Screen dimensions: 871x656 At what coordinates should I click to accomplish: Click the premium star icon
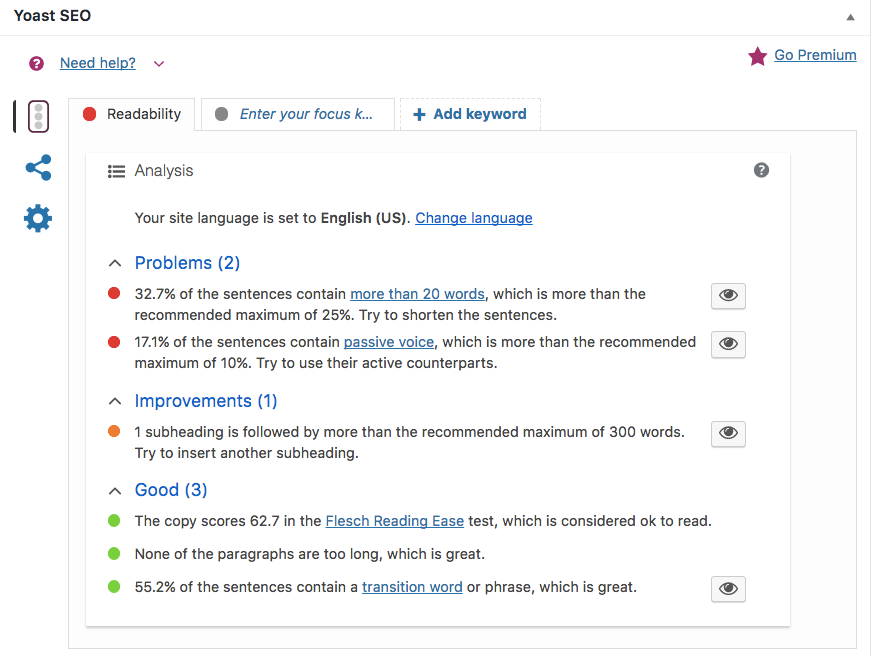pos(757,56)
